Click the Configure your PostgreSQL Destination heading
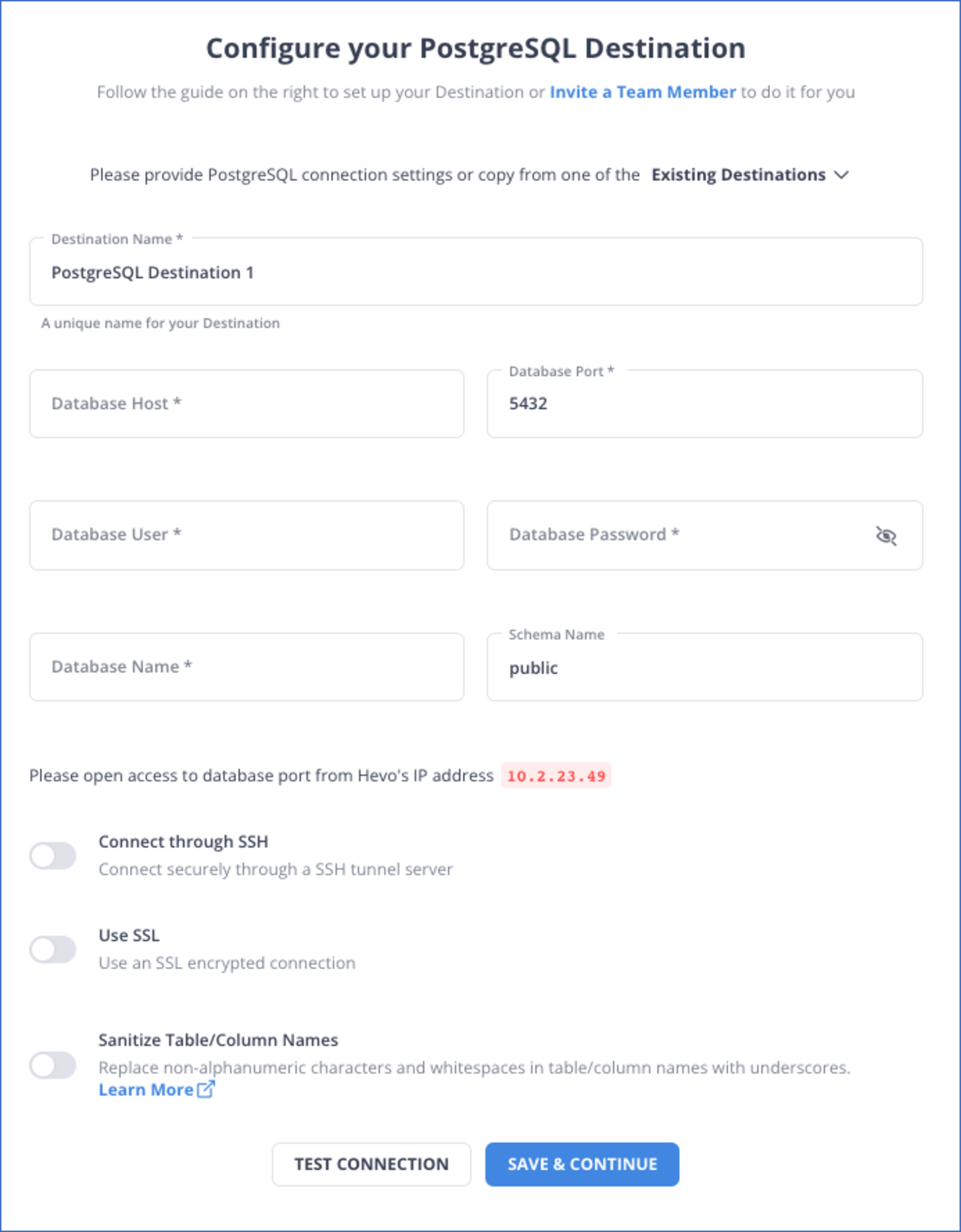This screenshot has height=1232, width=961. coord(476,48)
